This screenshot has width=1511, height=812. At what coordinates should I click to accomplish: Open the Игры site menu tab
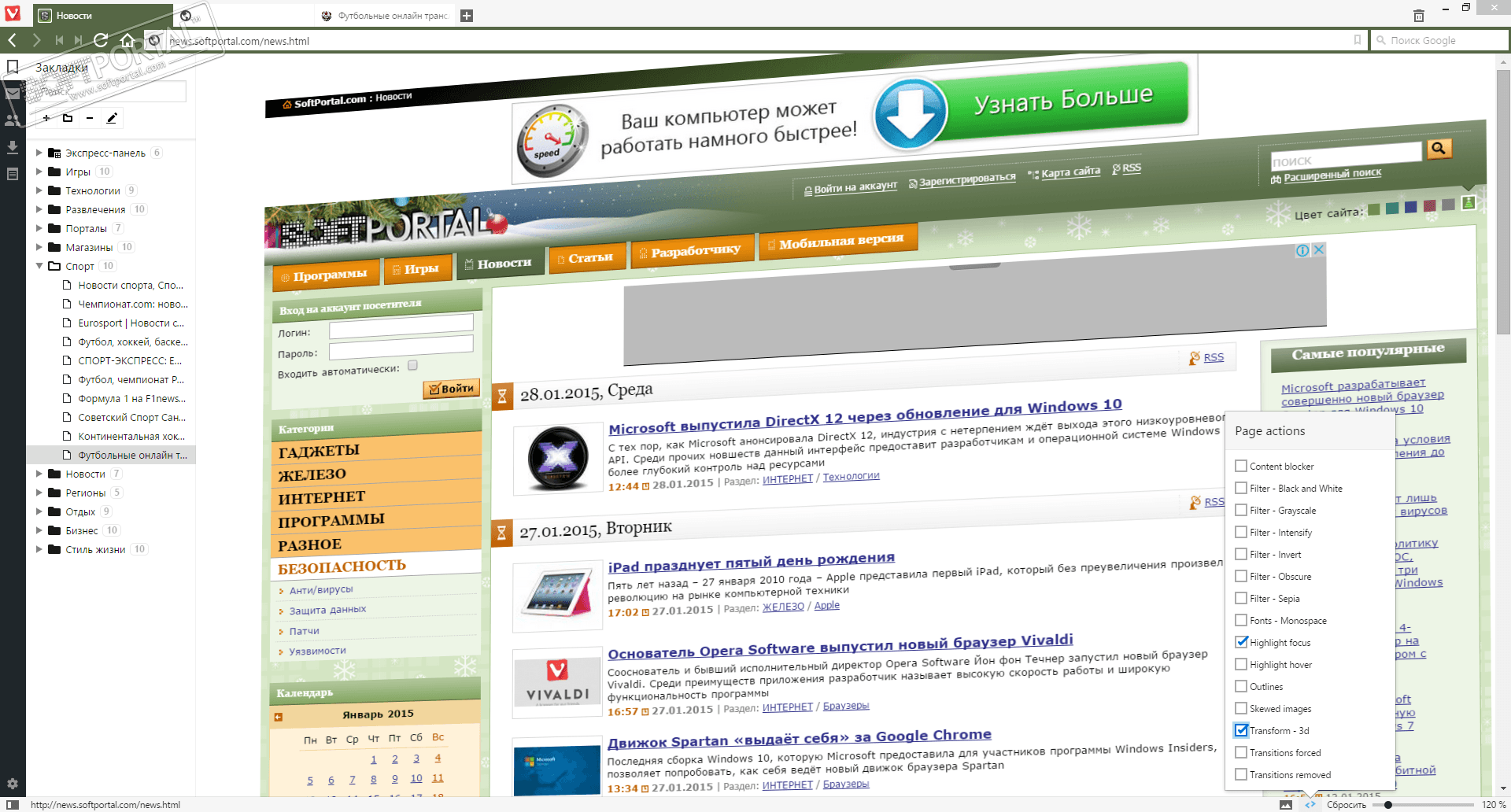(x=419, y=269)
